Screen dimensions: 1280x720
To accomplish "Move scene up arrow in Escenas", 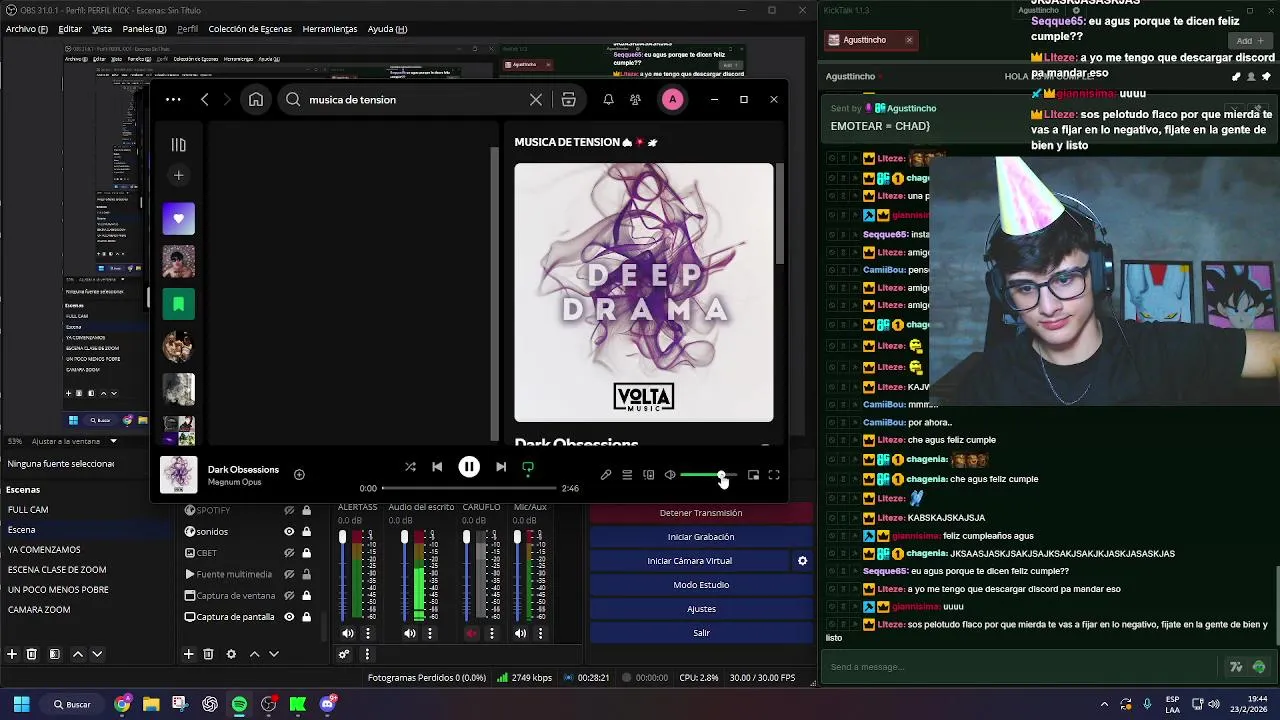I will (x=78, y=654).
